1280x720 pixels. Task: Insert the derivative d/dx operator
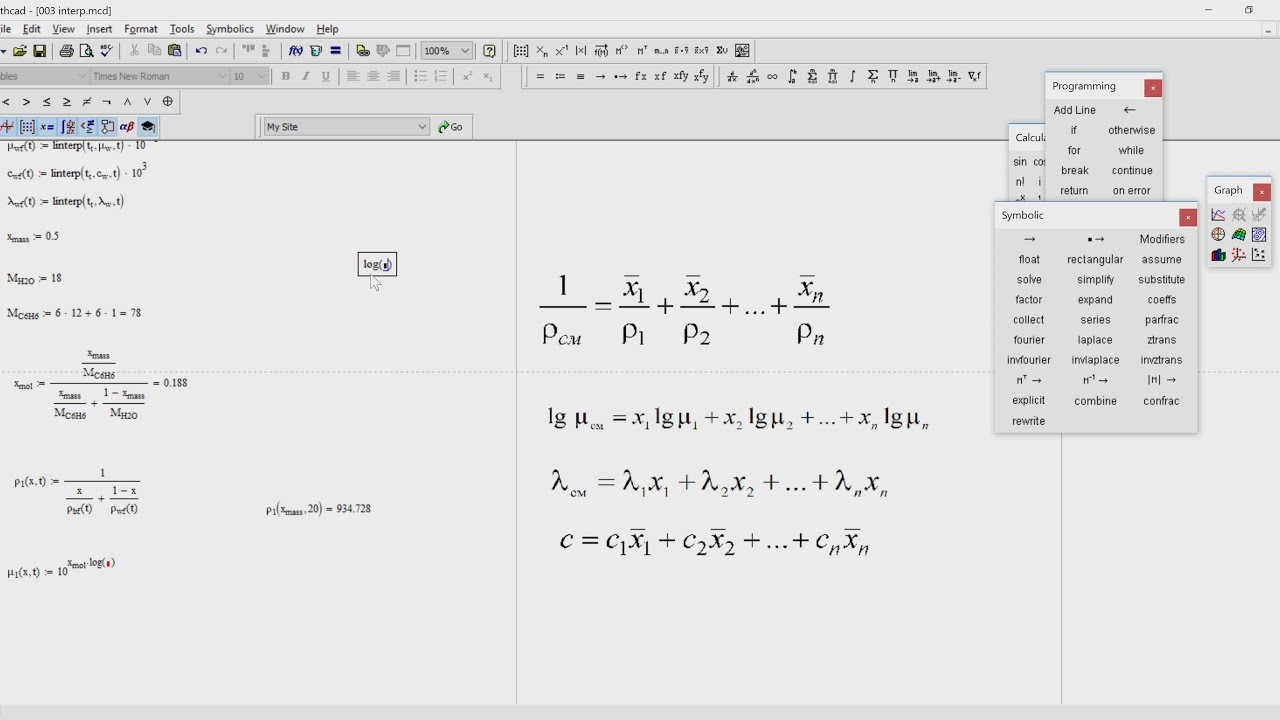(x=732, y=77)
